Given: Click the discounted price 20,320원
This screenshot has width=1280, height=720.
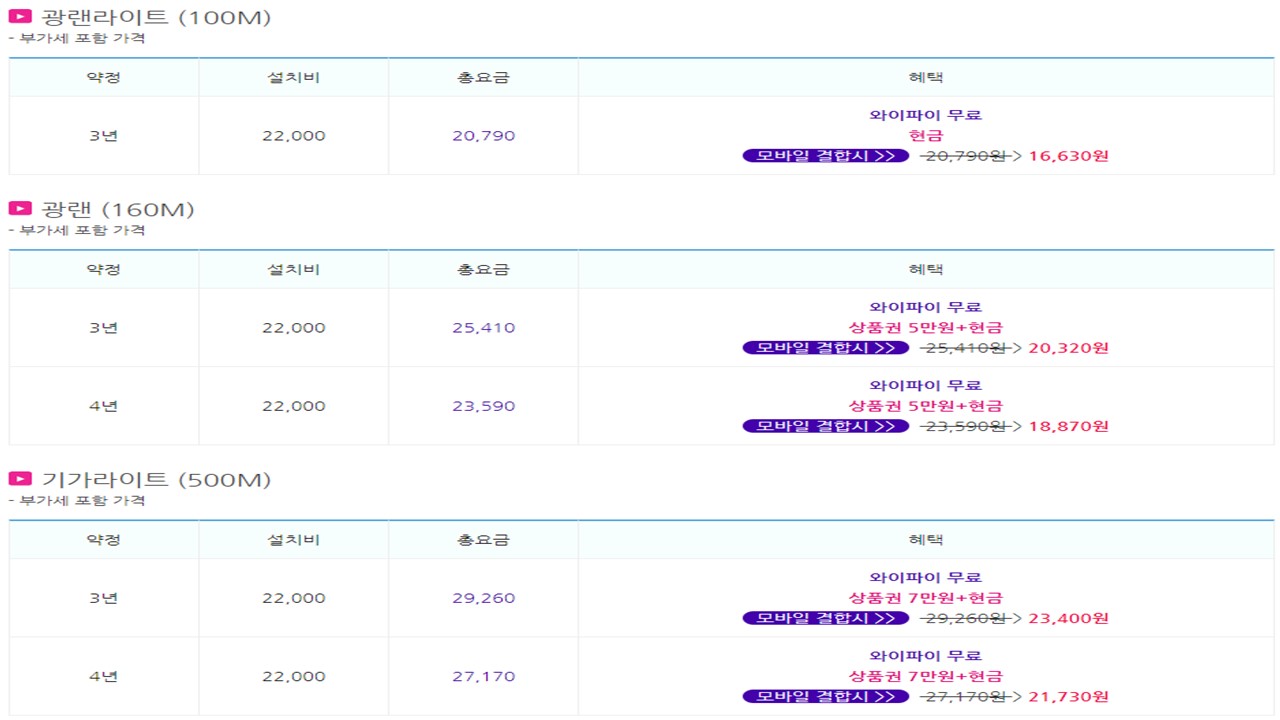Looking at the screenshot, I should [x=1069, y=348].
